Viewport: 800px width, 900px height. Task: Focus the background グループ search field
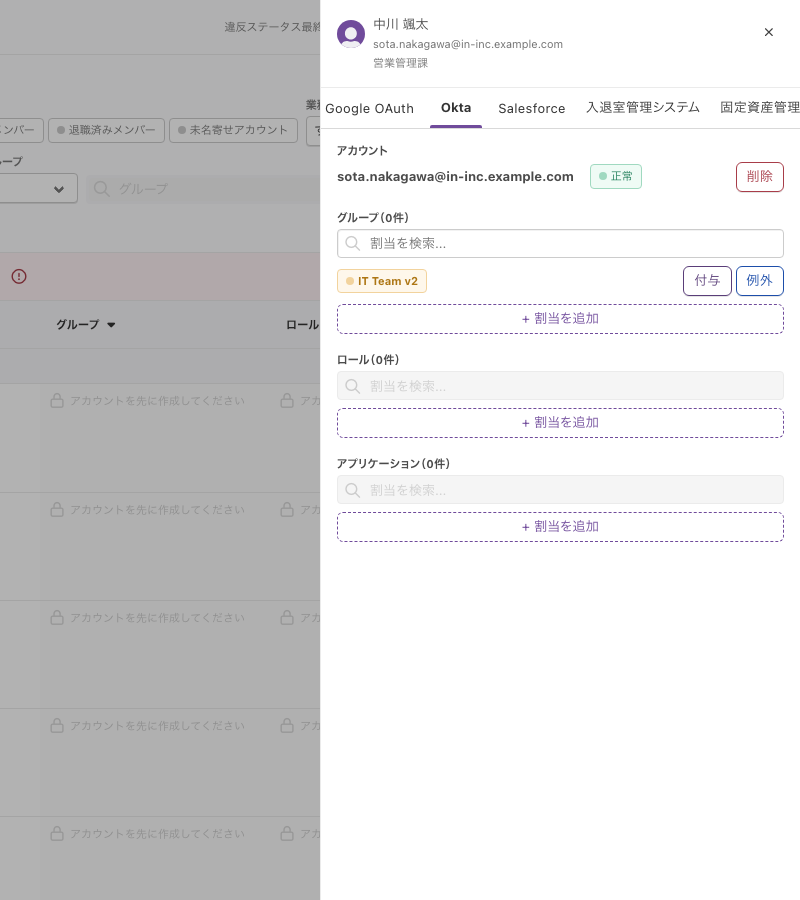click(x=203, y=189)
